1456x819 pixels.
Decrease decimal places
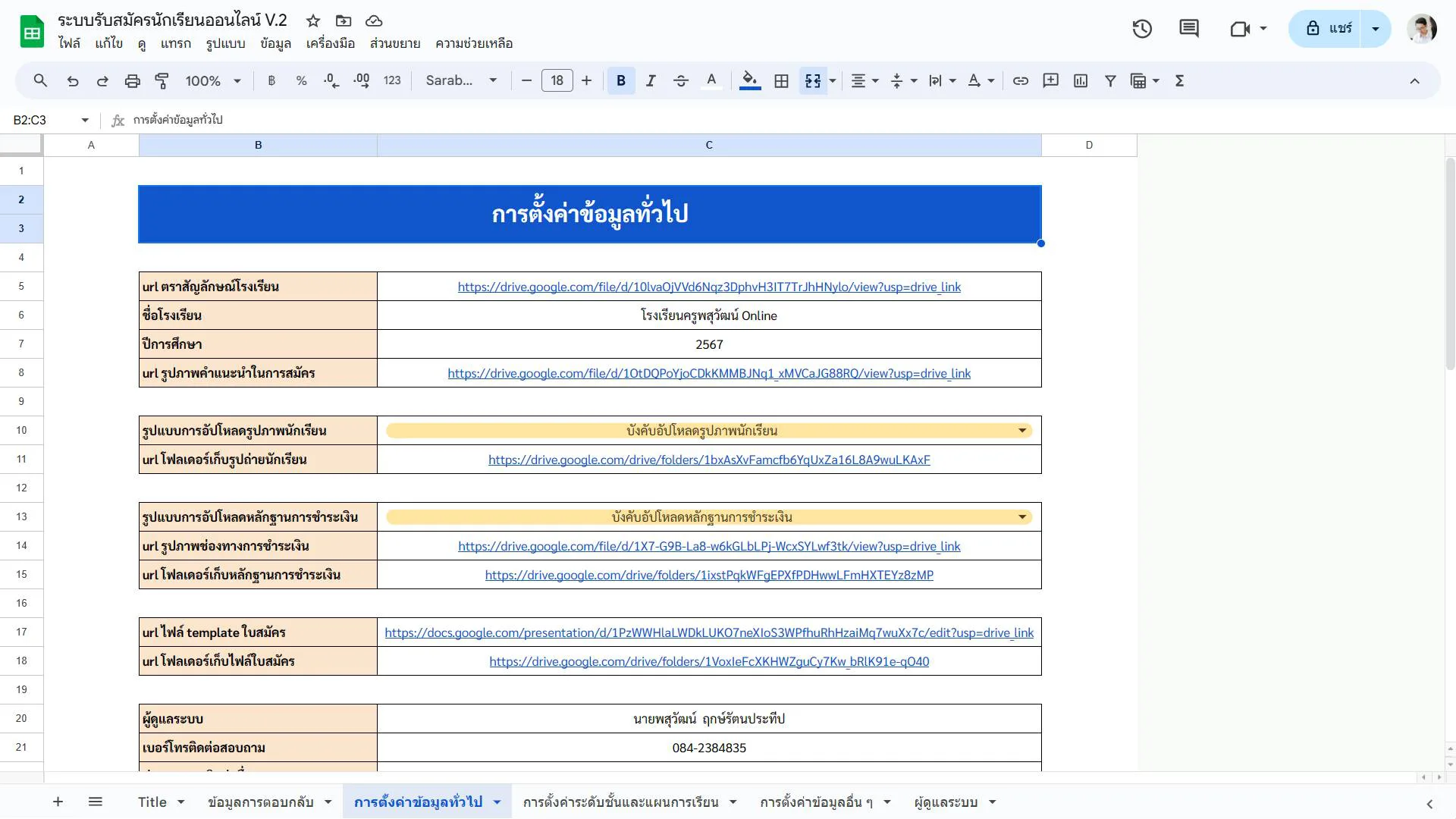(331, 80)
